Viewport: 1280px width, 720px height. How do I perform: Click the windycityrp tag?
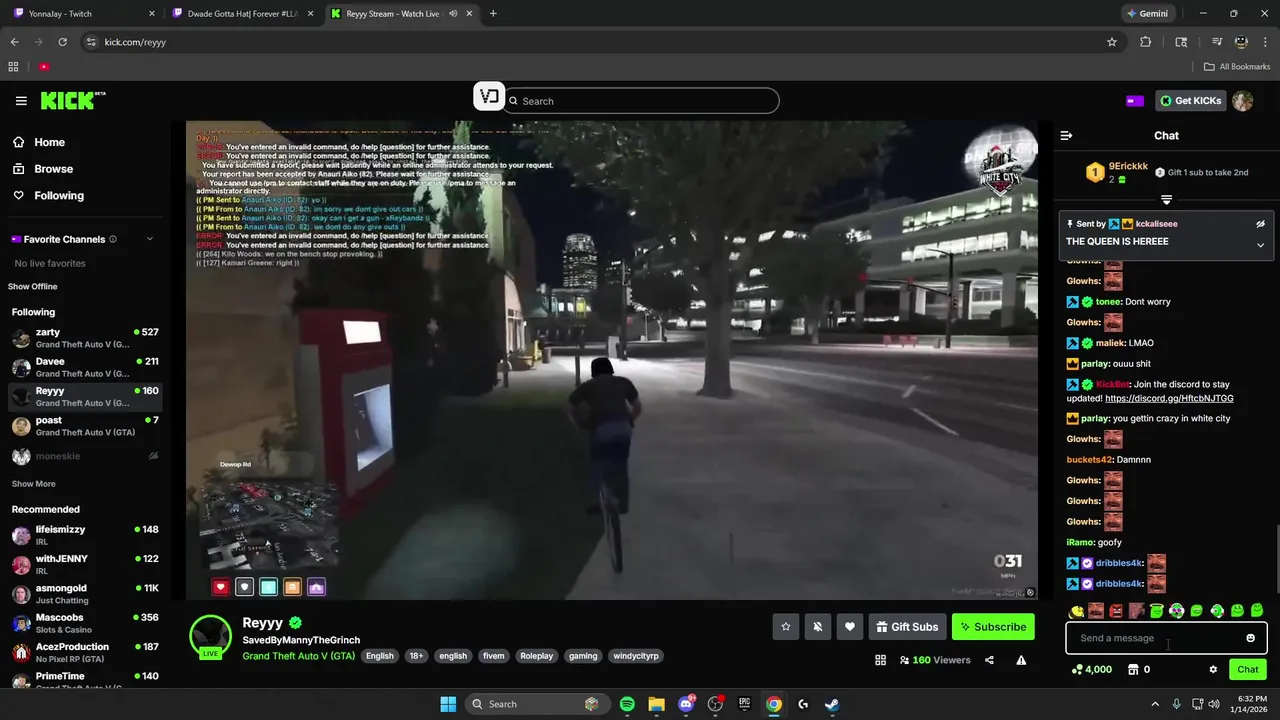pos(636,656)
